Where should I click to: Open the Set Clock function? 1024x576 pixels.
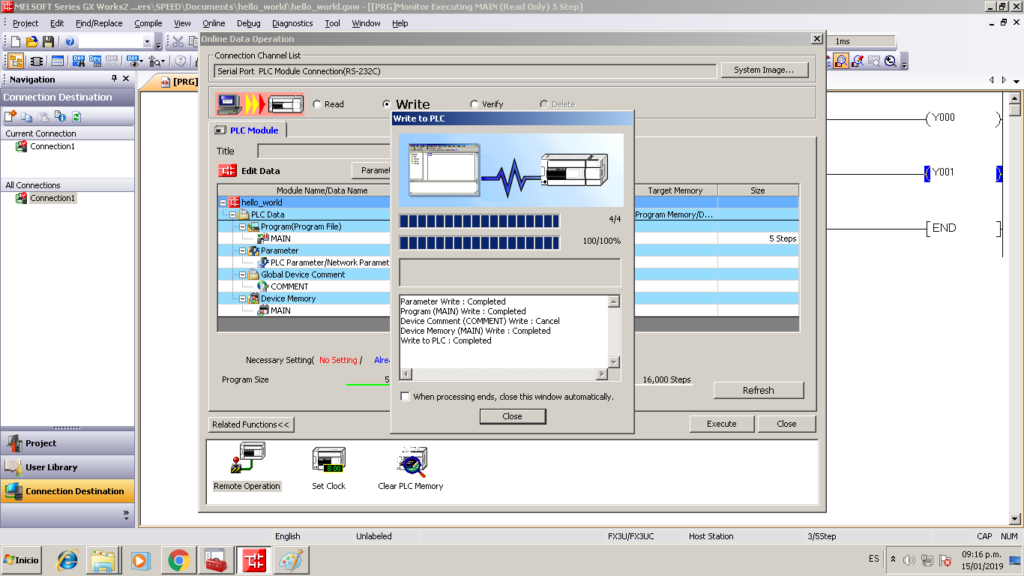point(328,468)
